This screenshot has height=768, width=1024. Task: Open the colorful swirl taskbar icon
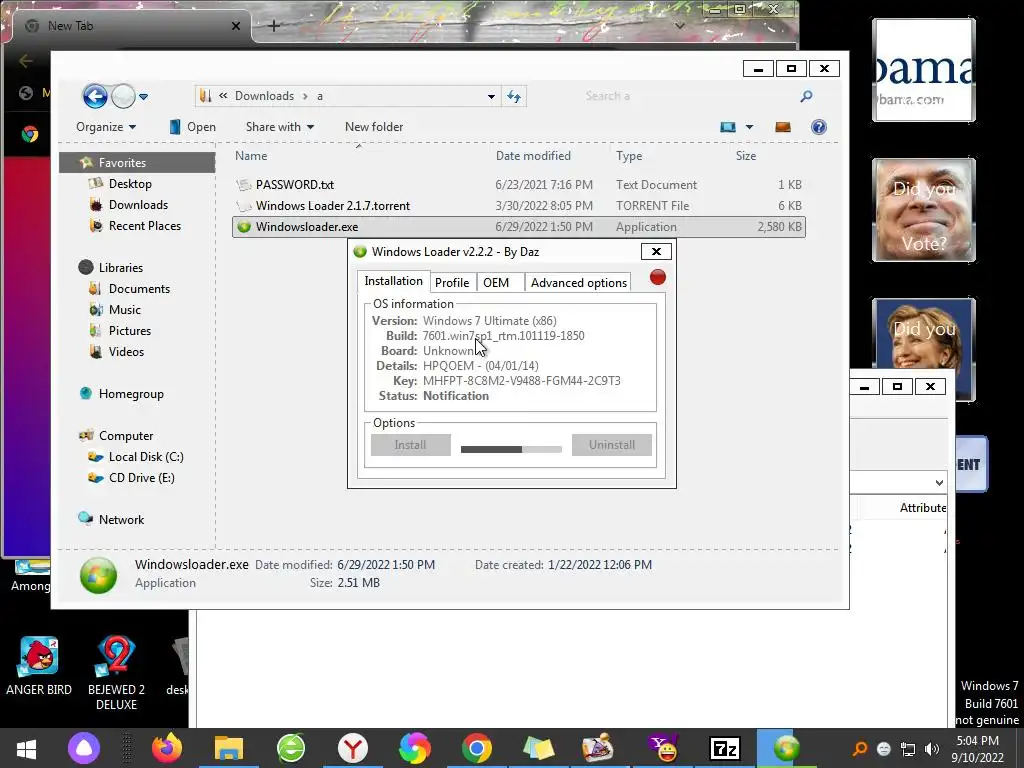tap(415, 748)
